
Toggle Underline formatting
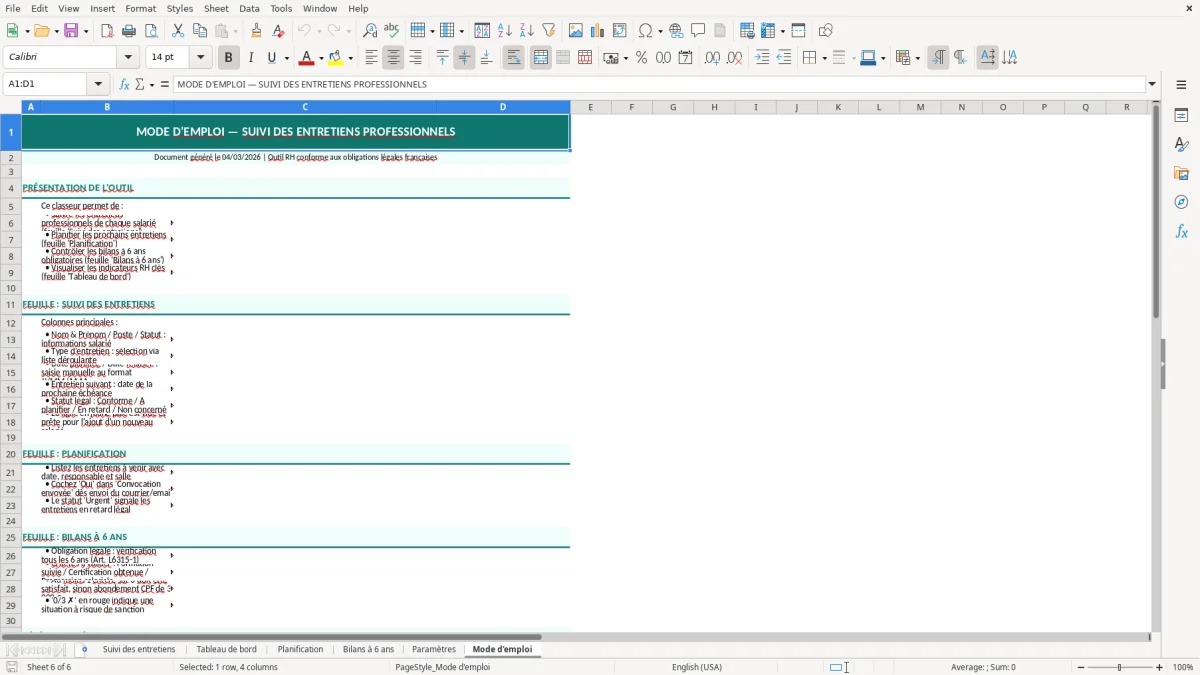coord(272,58)
